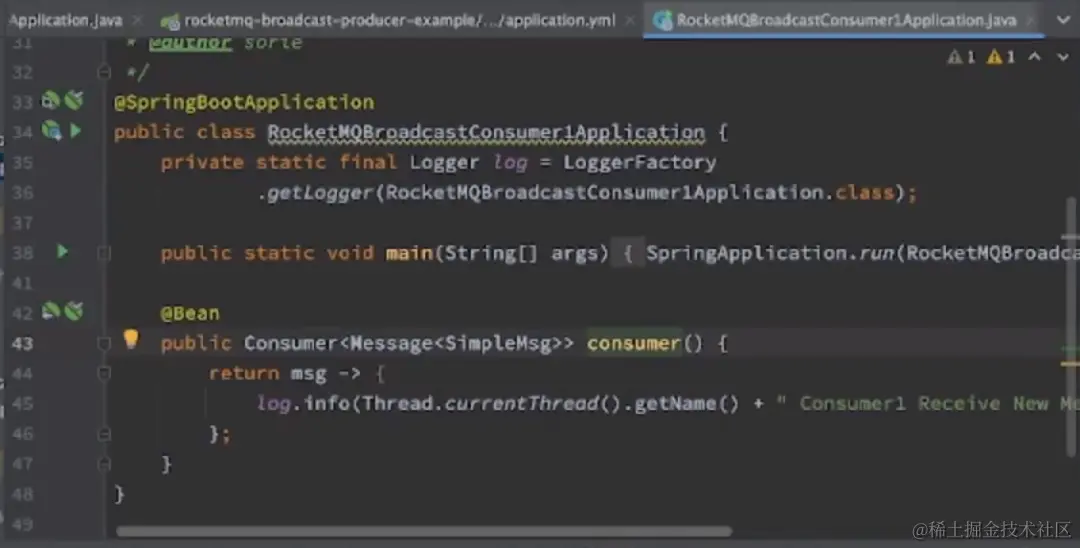Click the gray weak-warning count in the inspection widget
The height and width of the screenshot is (548, 1080).
962,57
